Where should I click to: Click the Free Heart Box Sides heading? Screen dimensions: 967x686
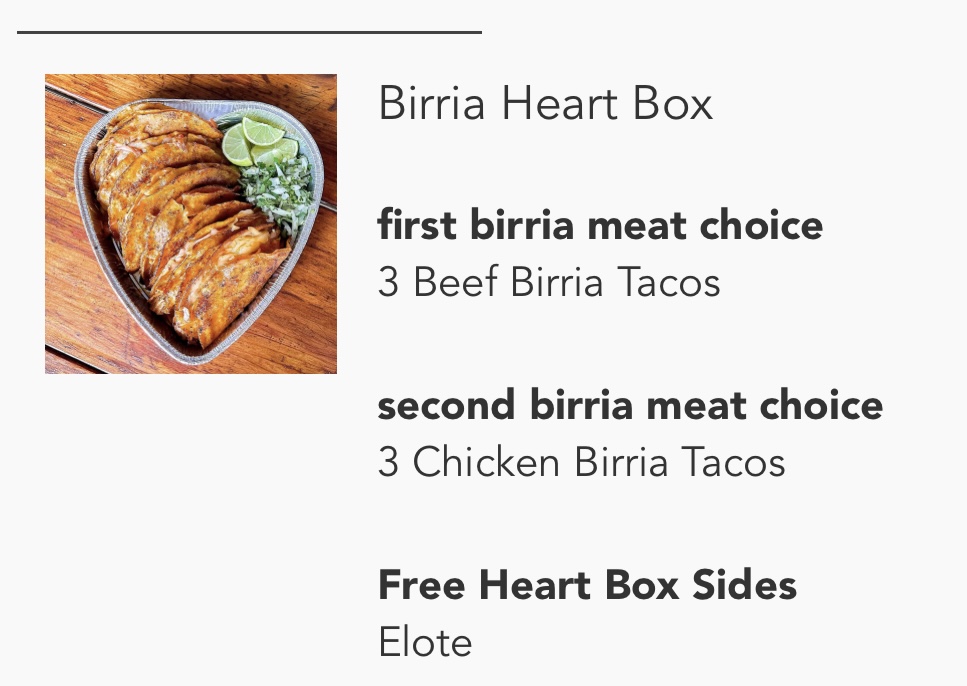tap(587, 585)
